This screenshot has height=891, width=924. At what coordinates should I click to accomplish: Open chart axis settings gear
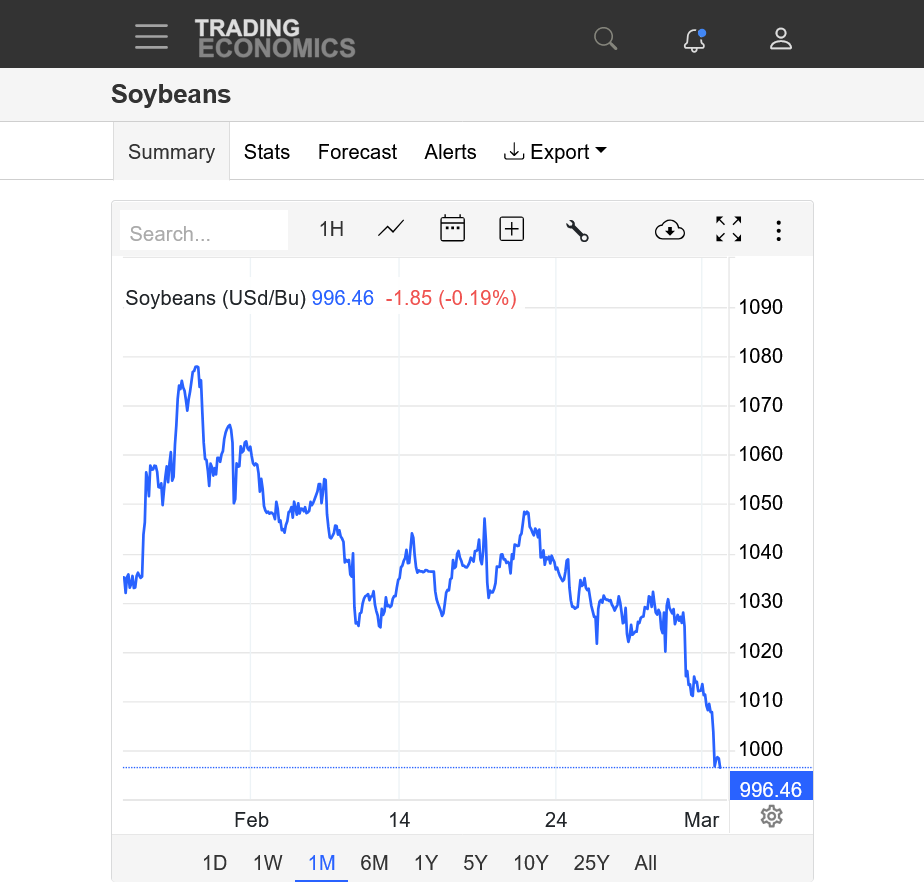point(770,816)
